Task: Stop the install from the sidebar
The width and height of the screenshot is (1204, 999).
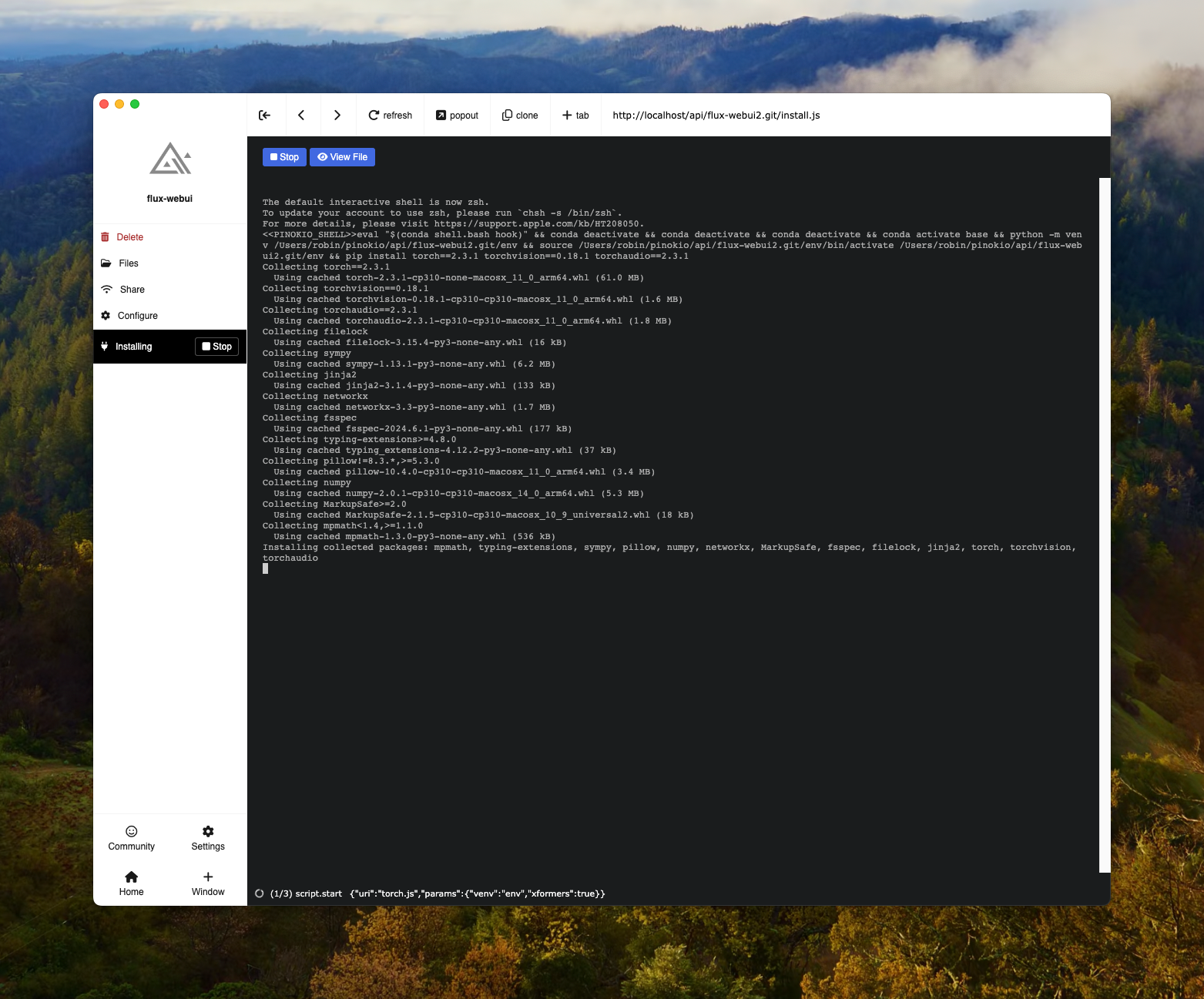Action: (x=216, y=347)
